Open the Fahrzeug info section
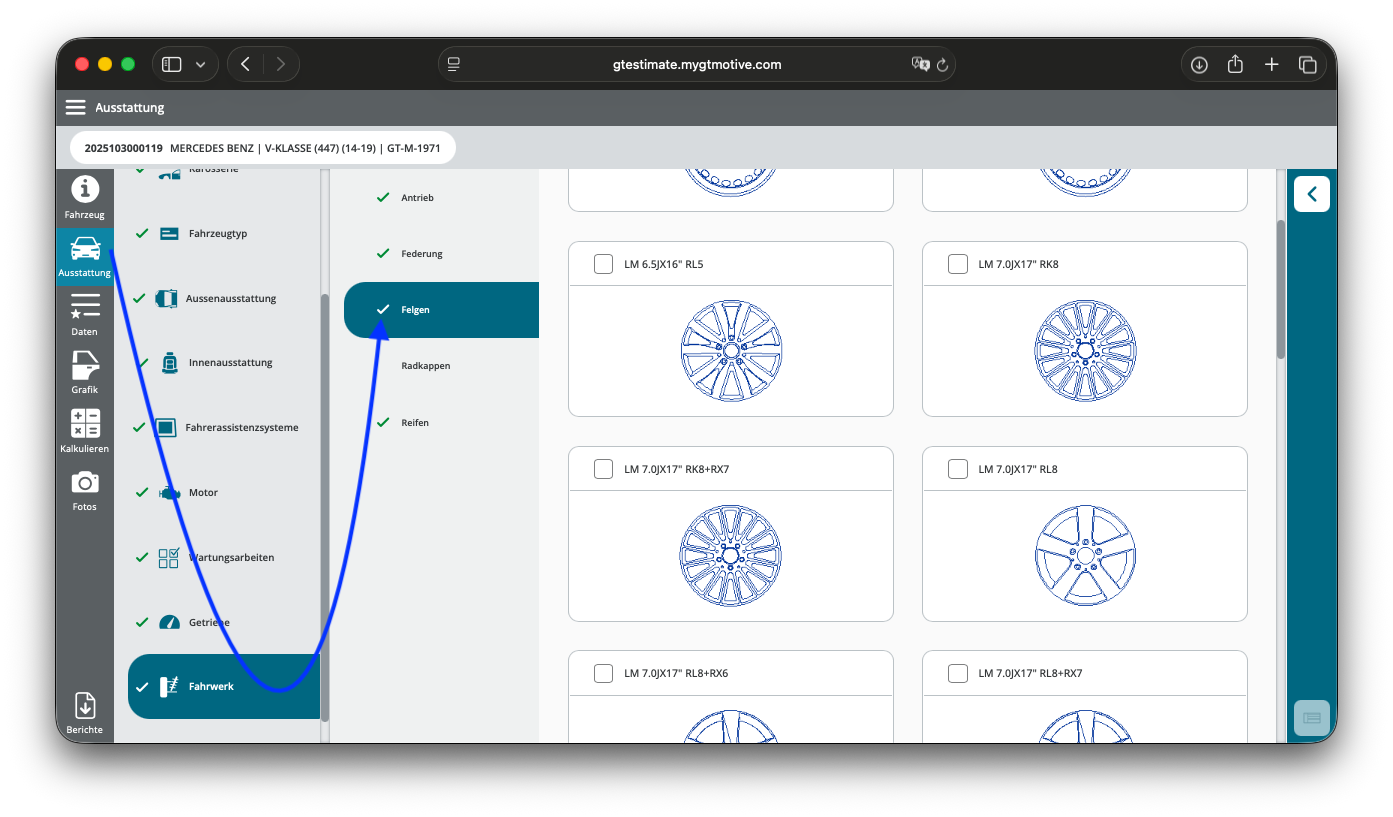 85,197
